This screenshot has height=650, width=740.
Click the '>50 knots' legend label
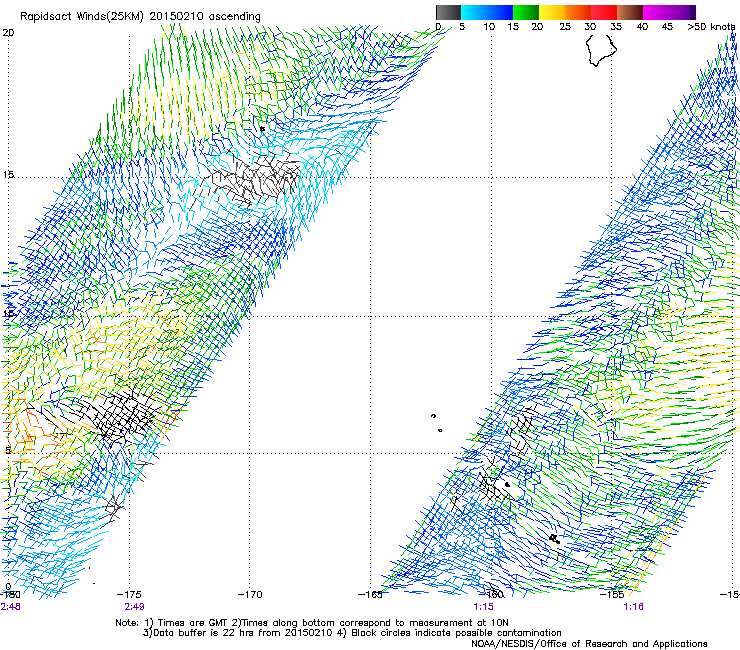point(711,27)
